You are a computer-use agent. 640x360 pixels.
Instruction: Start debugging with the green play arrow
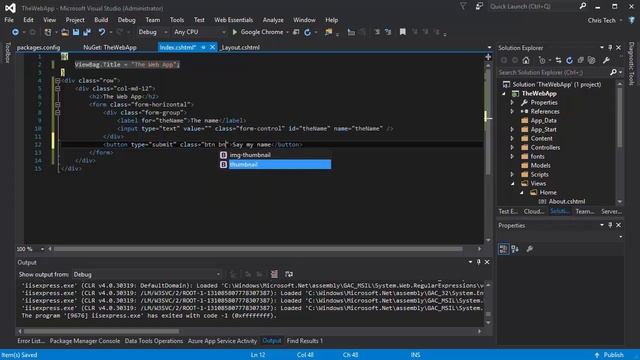(235, 32)
